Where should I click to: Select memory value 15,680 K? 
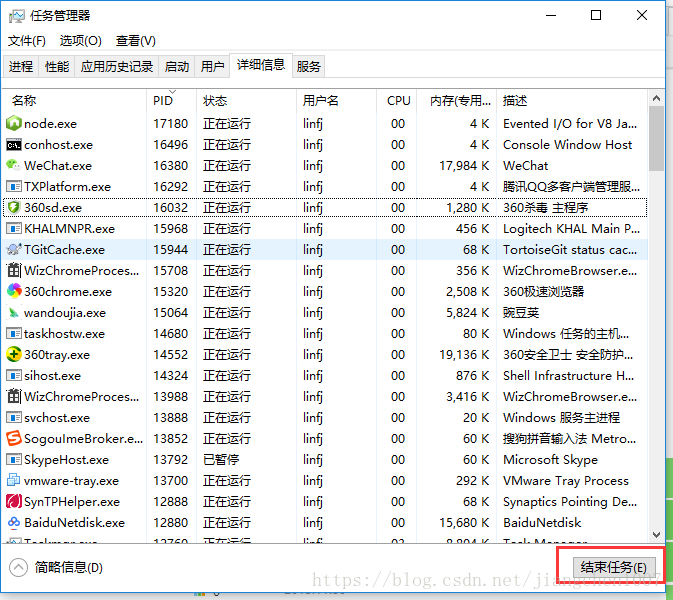pyautogui.click(x=464, y=523)
